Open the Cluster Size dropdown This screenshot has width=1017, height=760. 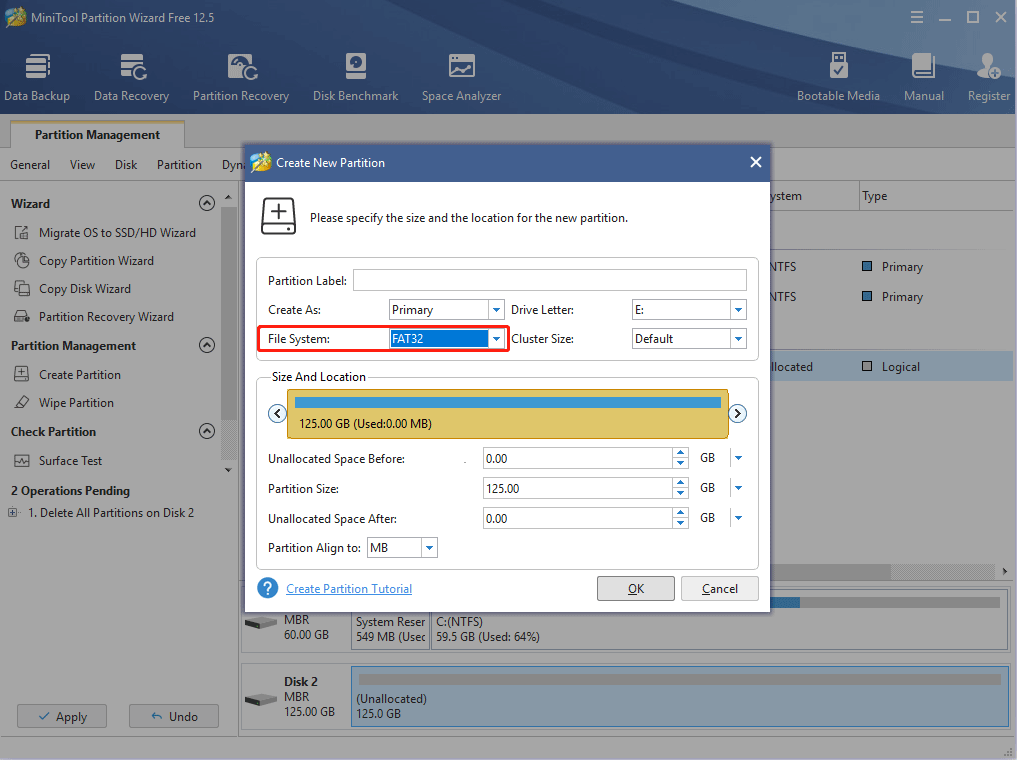click(x=738, y=338)
